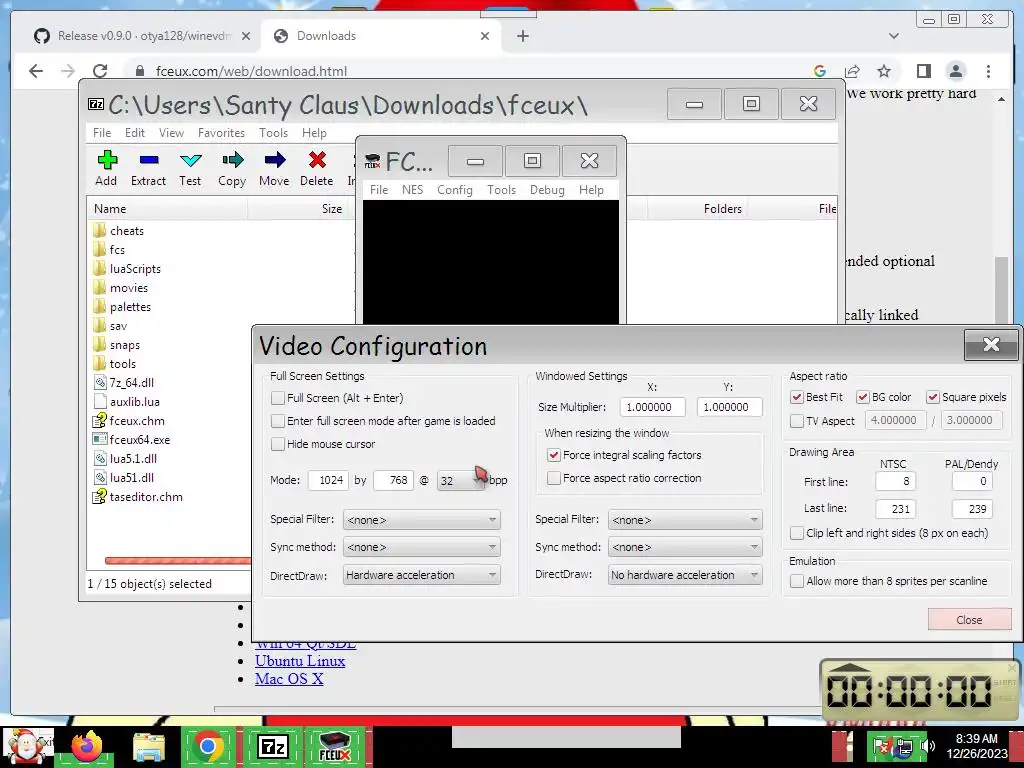Uncheck Best Fit aspect ratio option

tap(797, 397)
